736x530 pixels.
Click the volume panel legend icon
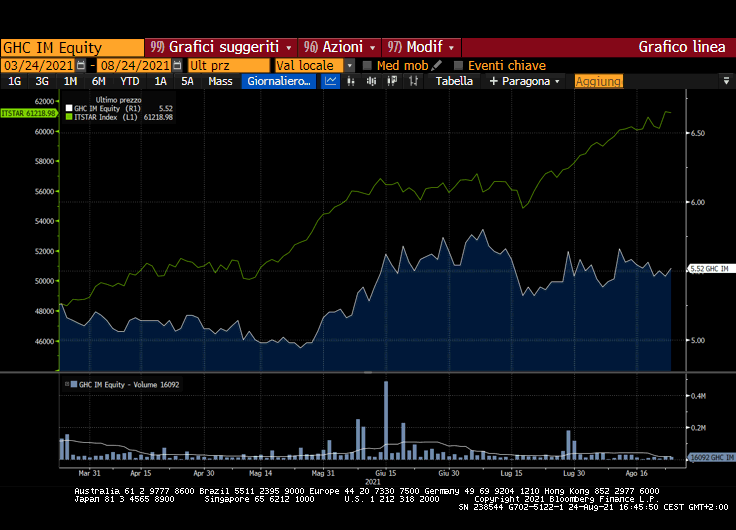pyautogui.click(x=69, y=384)
